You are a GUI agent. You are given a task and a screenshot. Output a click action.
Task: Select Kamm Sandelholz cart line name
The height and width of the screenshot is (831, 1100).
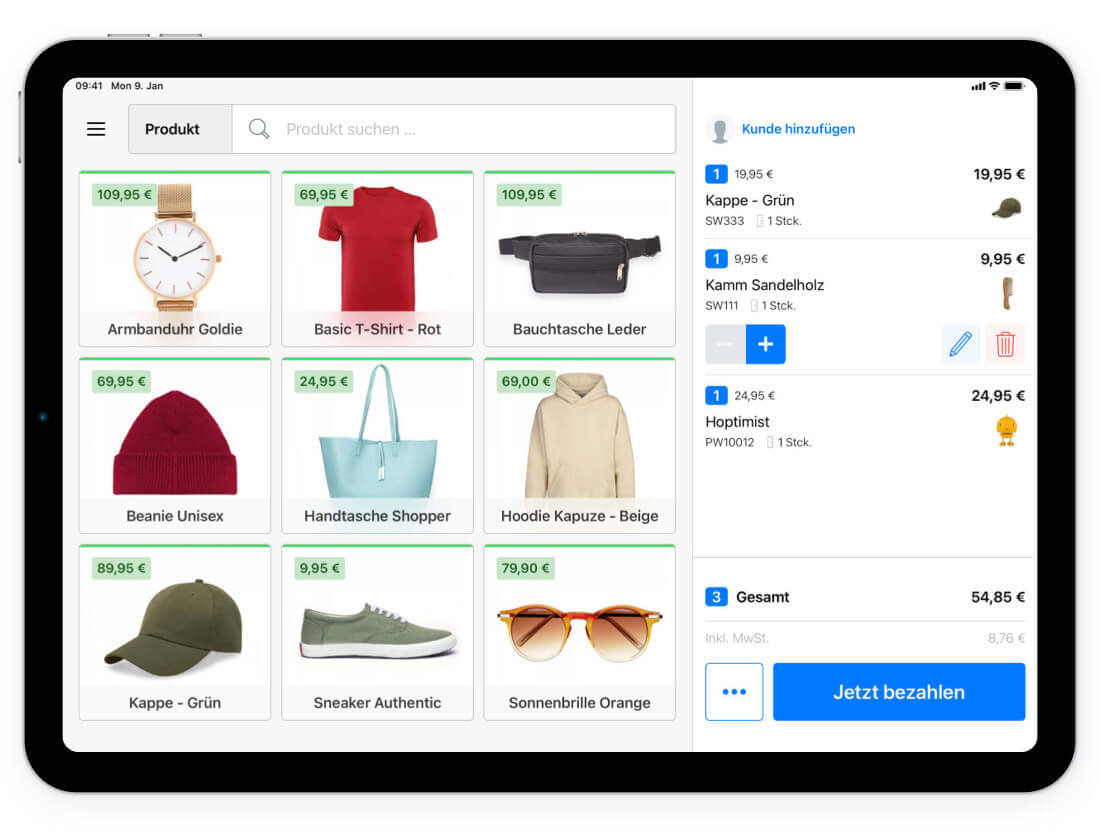765,285
